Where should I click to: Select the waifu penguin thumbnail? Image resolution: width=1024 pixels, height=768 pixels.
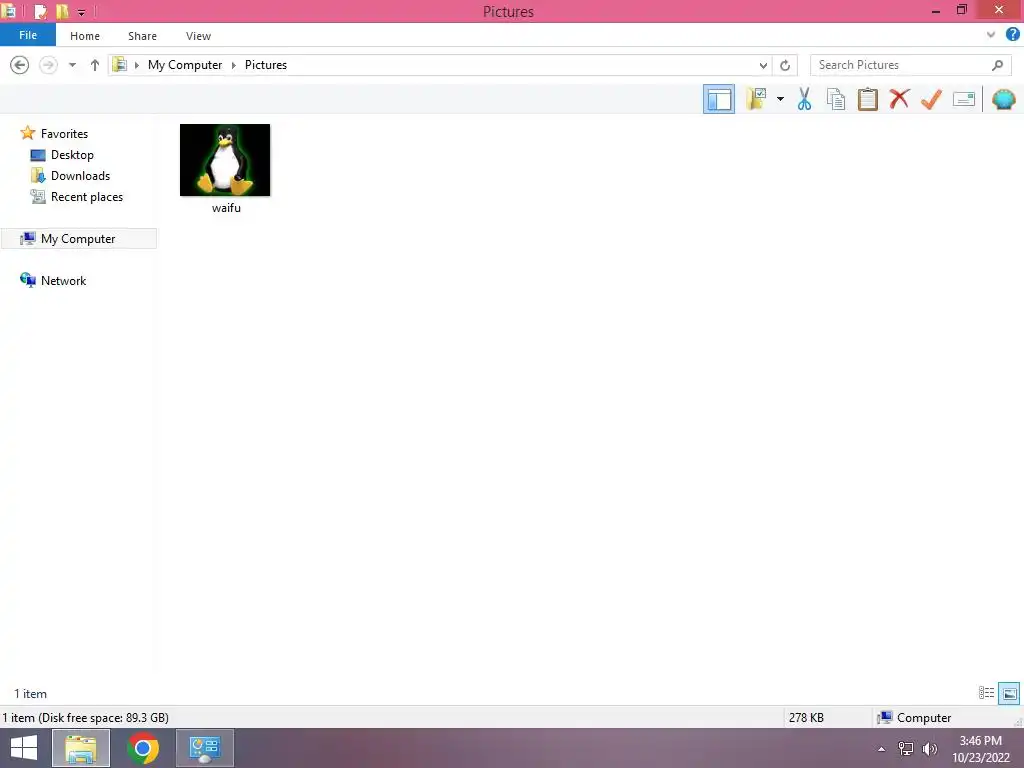click(225, 160)
